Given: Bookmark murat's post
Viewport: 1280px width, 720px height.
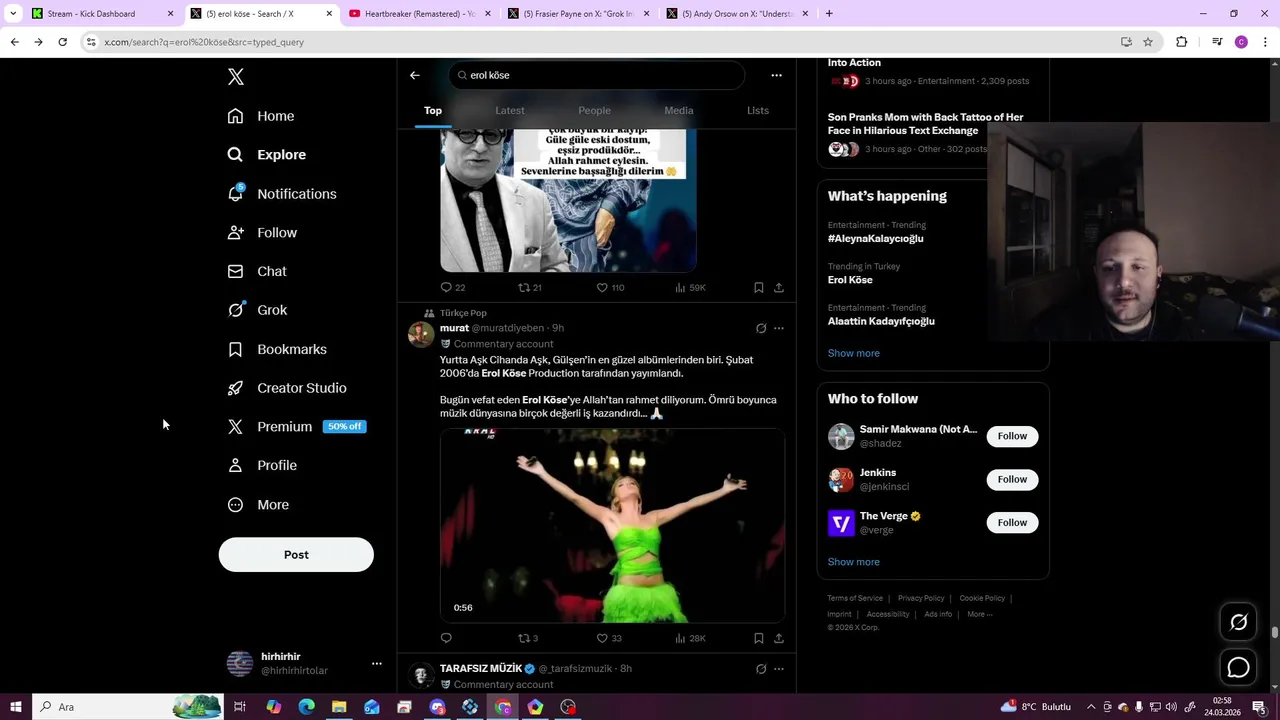Looking at the screenshot, I should pyautogui.click(x=759, y=638).
